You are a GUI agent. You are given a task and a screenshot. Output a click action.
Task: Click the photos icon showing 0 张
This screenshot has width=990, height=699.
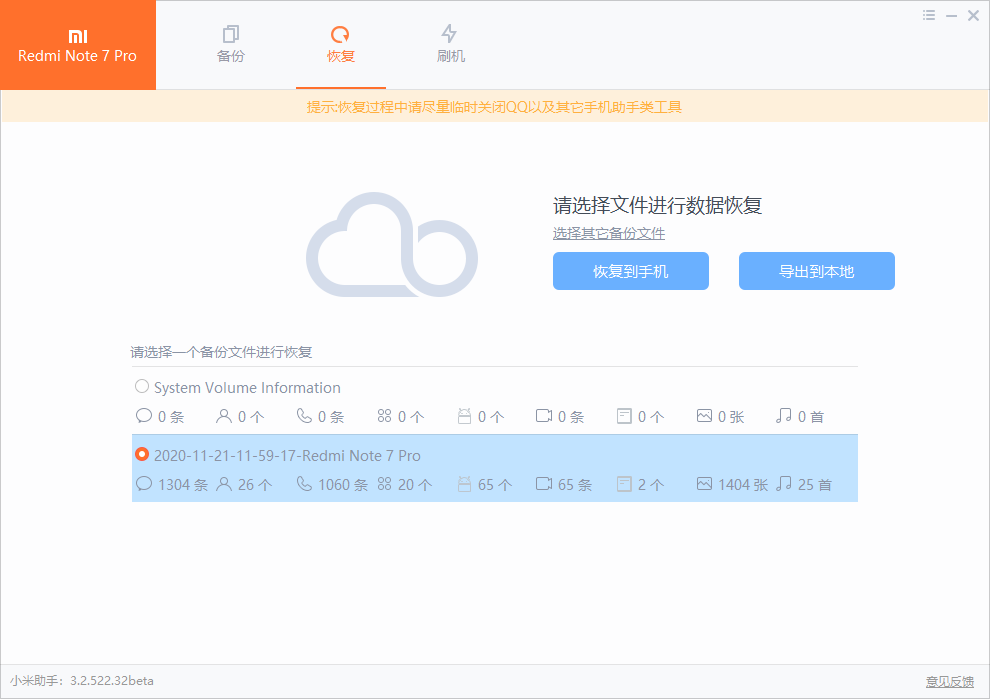(705, 415)
